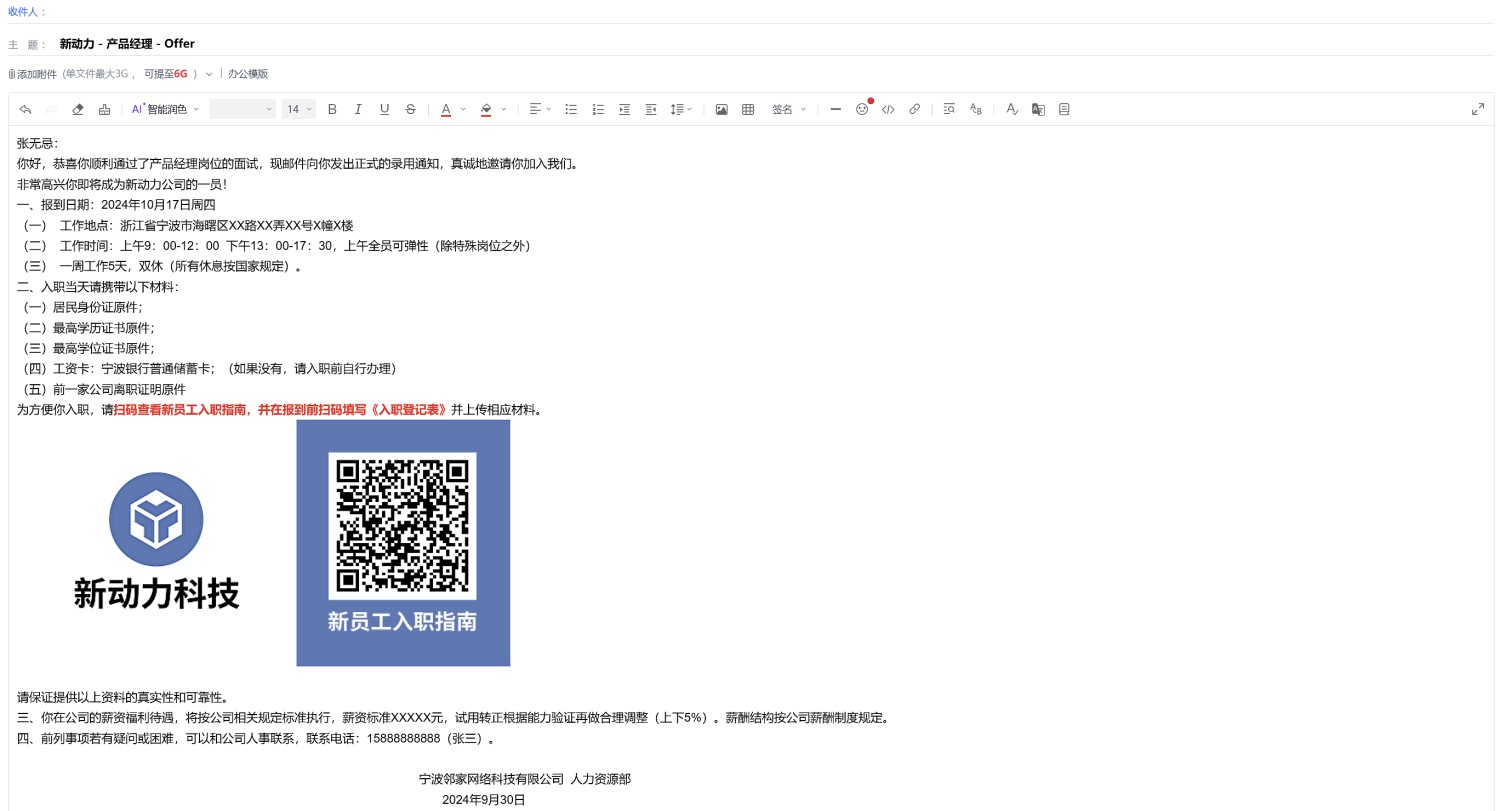Click the subject field 新动力 - 产品经理 - Offer
1500x811 pixels.
127,44
